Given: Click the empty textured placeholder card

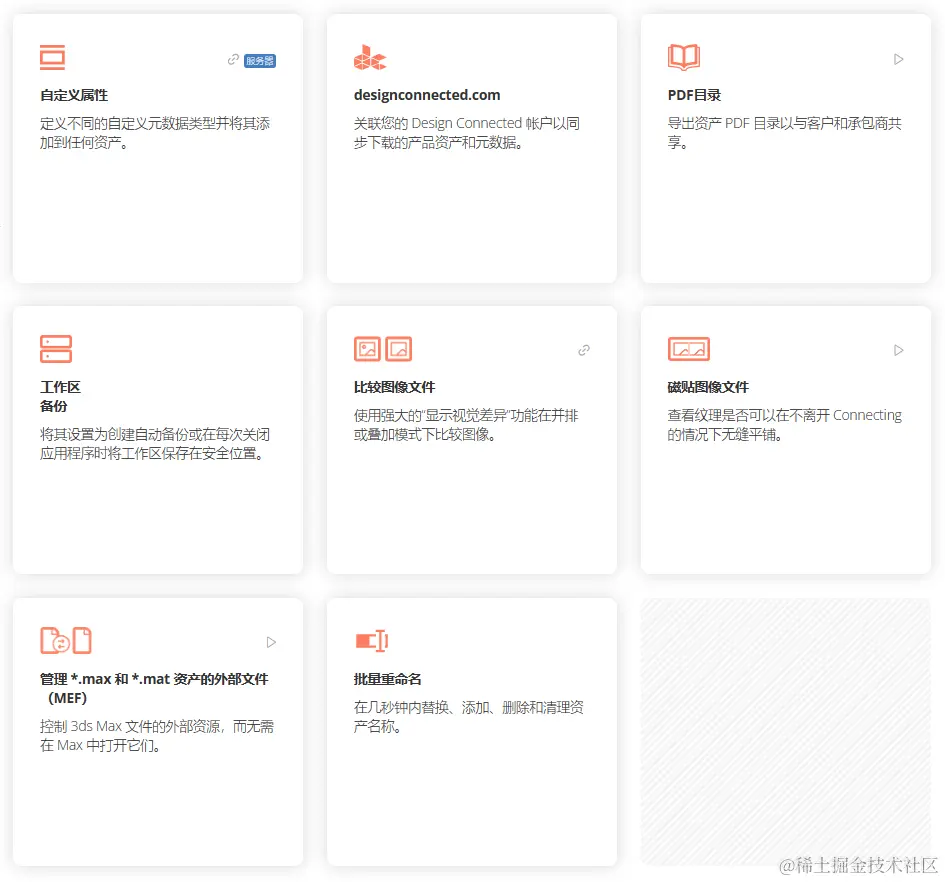Looking at the screenshot, I should point(786,730).
